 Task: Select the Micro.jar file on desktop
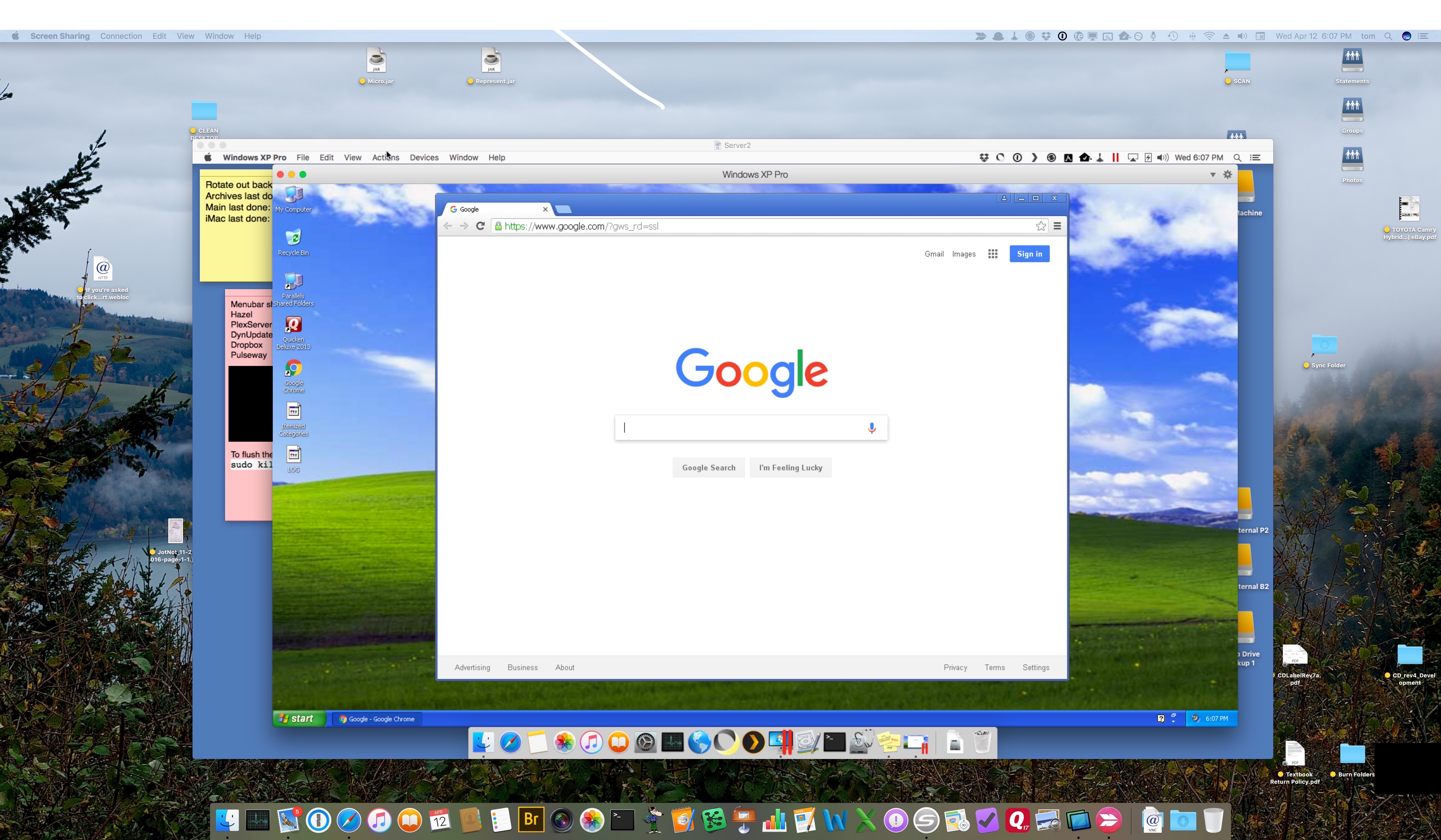[x=376, y=66]
